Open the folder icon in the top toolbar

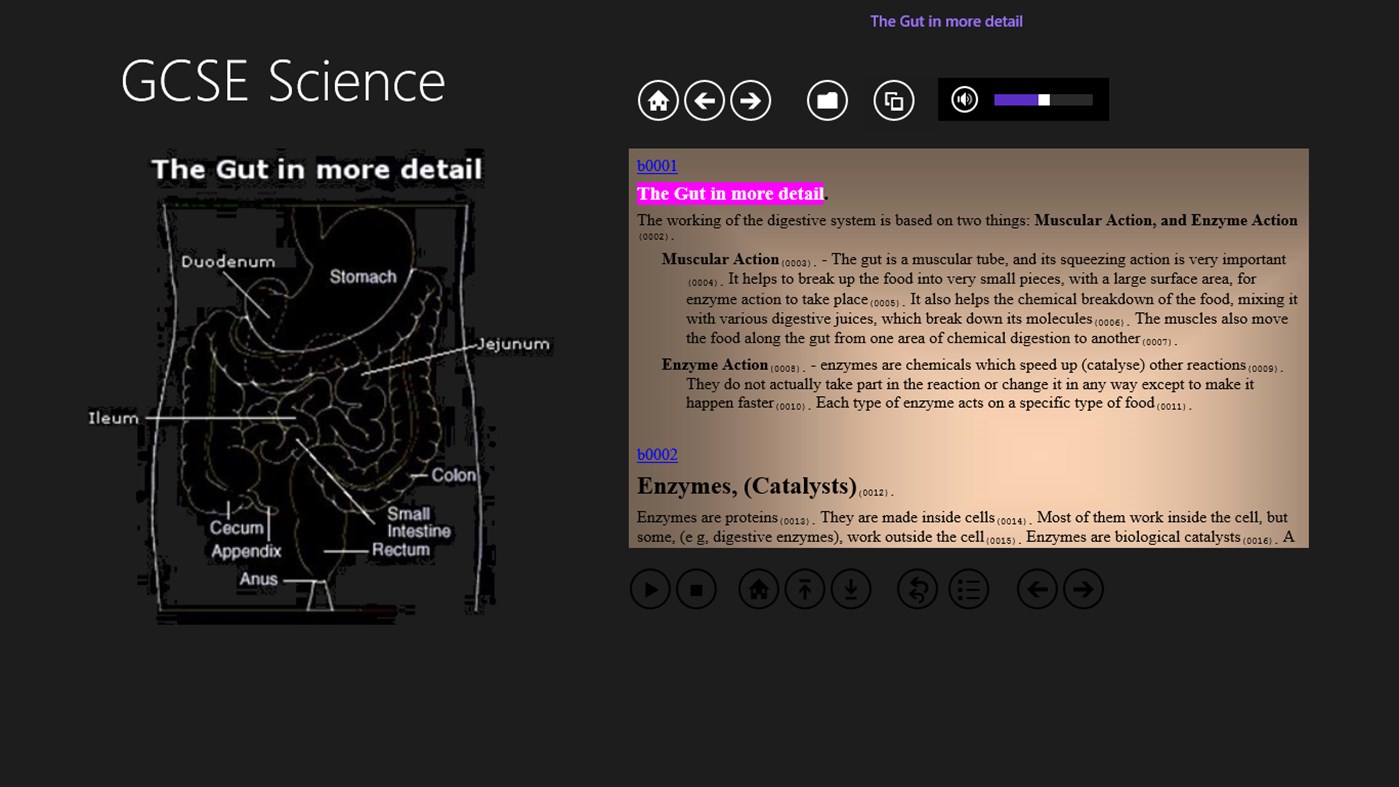827,101
